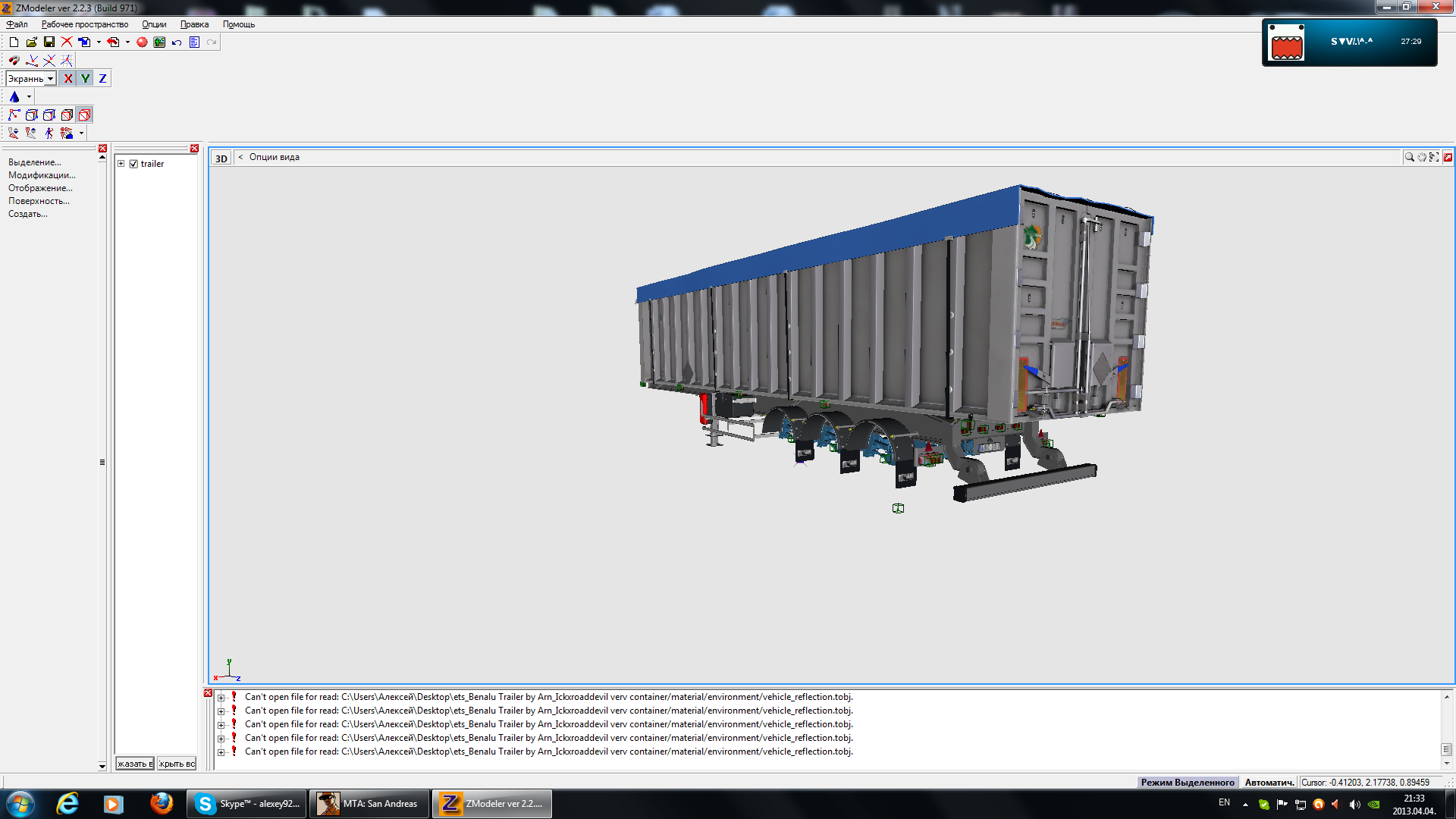This screenshot has height=819, width=1456.
Task: Expand first error message in log
Action: [221, 698]
